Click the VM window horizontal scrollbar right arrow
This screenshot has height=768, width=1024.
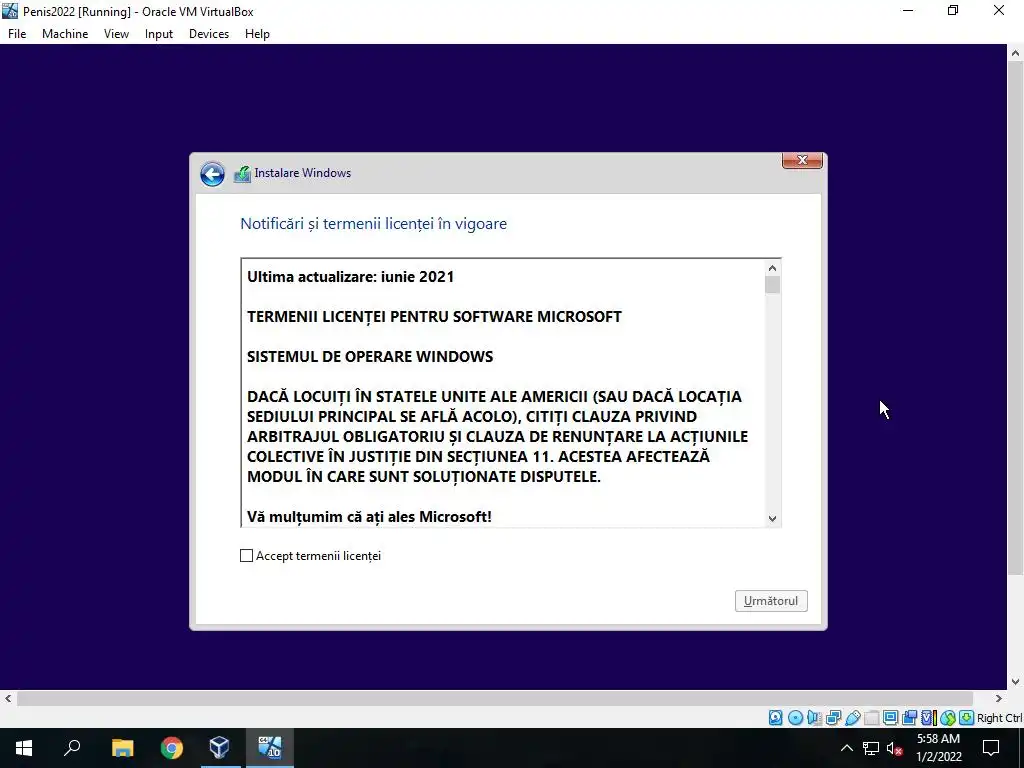point(999,698)
